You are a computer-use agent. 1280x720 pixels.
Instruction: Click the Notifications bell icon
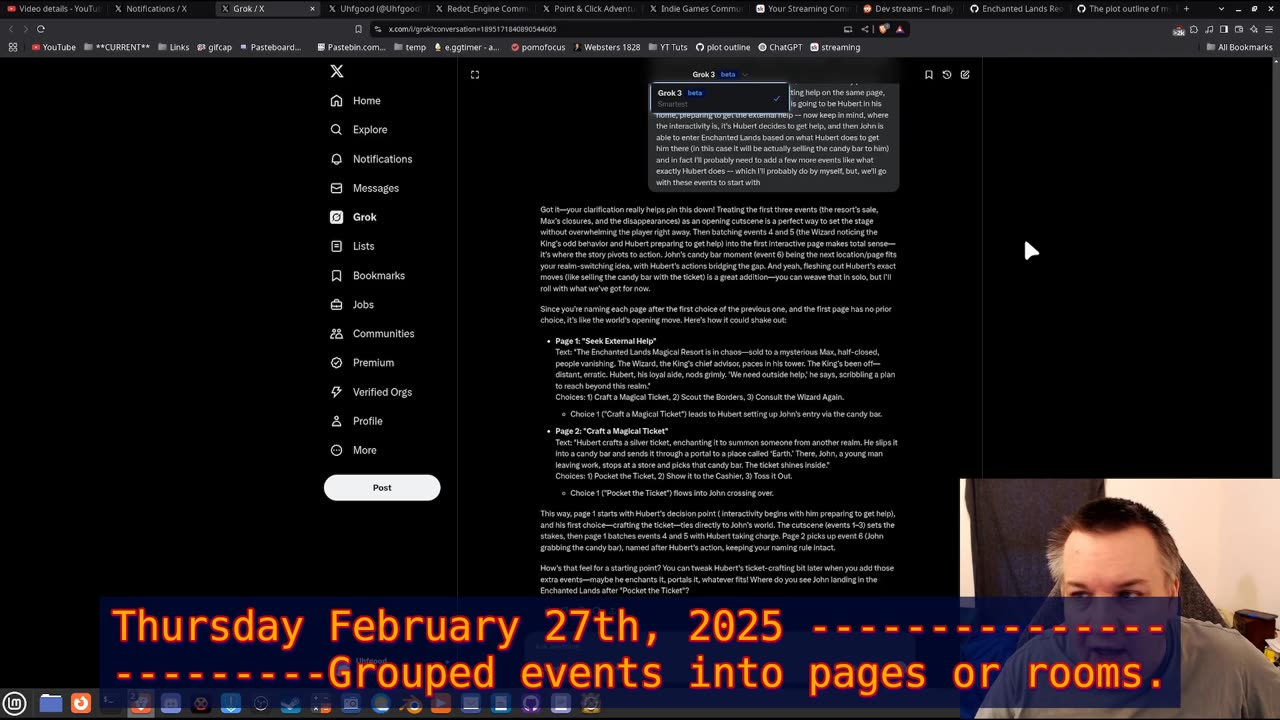pos(336,159)
